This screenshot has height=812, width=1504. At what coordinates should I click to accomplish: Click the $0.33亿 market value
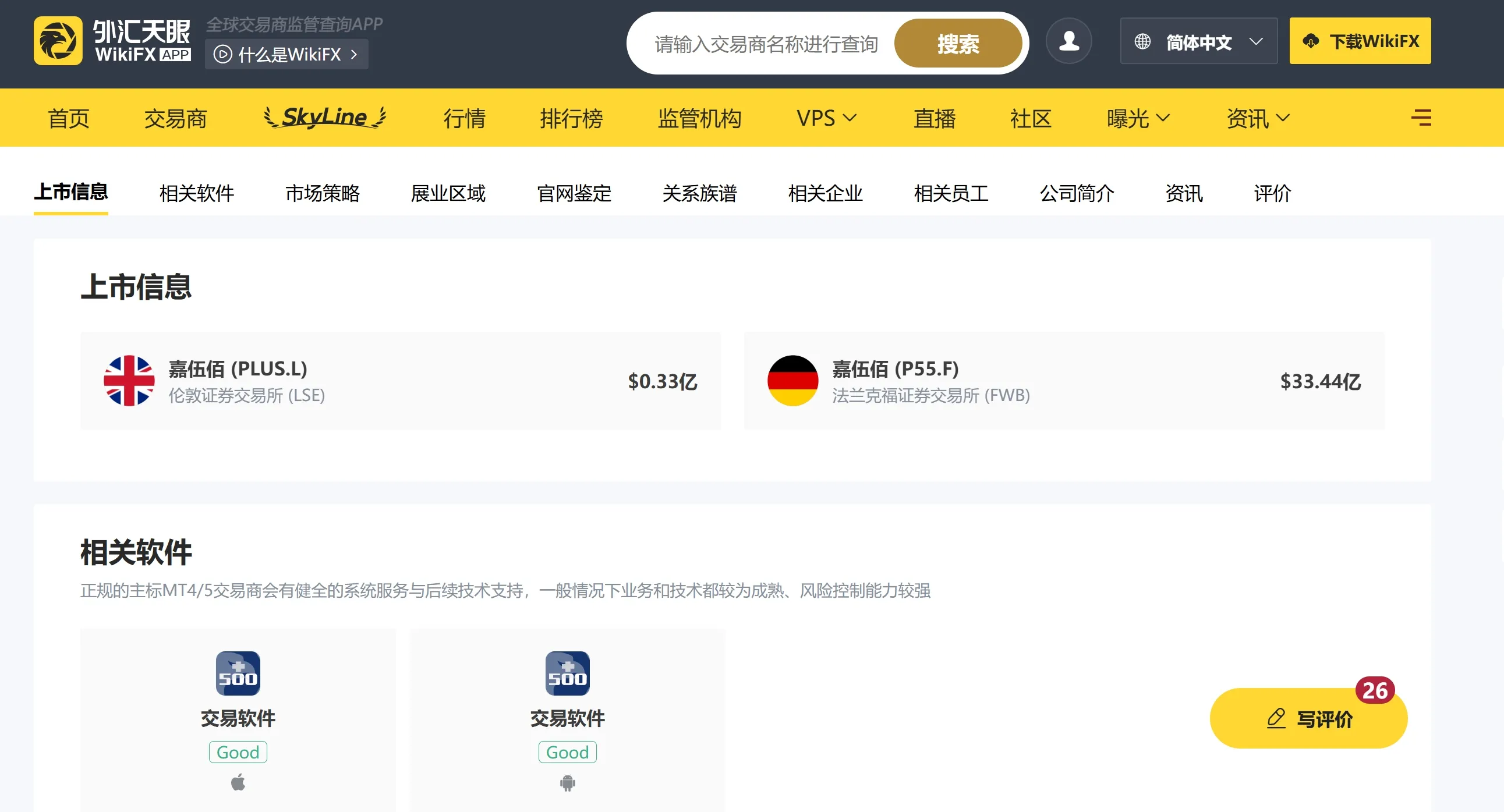[663, 381]
